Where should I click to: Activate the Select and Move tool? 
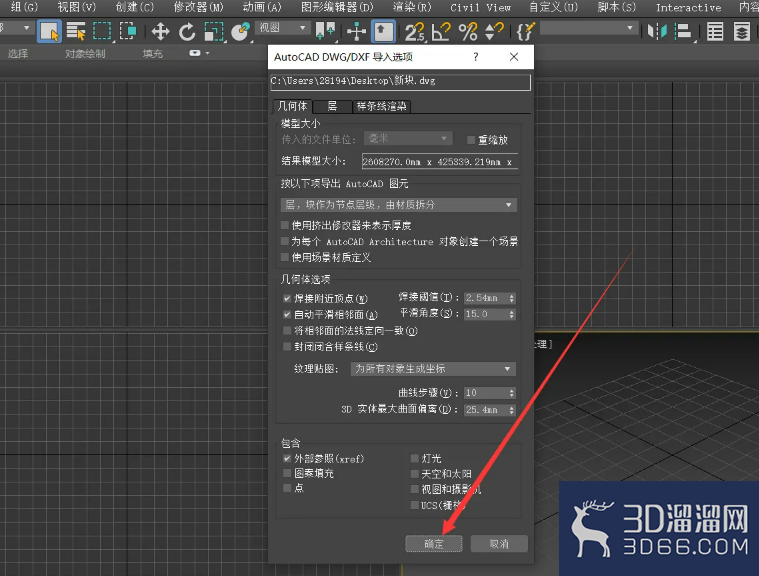pyautogui.click(x=160, y=32)
